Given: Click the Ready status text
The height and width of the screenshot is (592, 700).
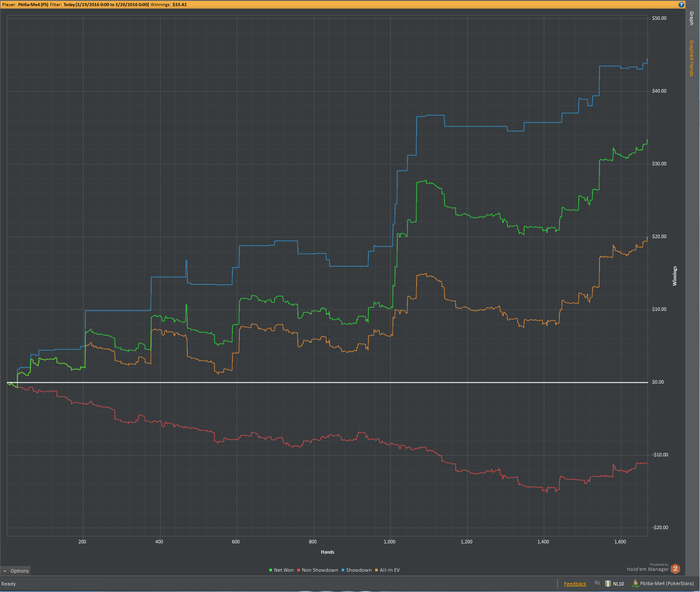Looking at the screenshot, I should coord(8,584).
